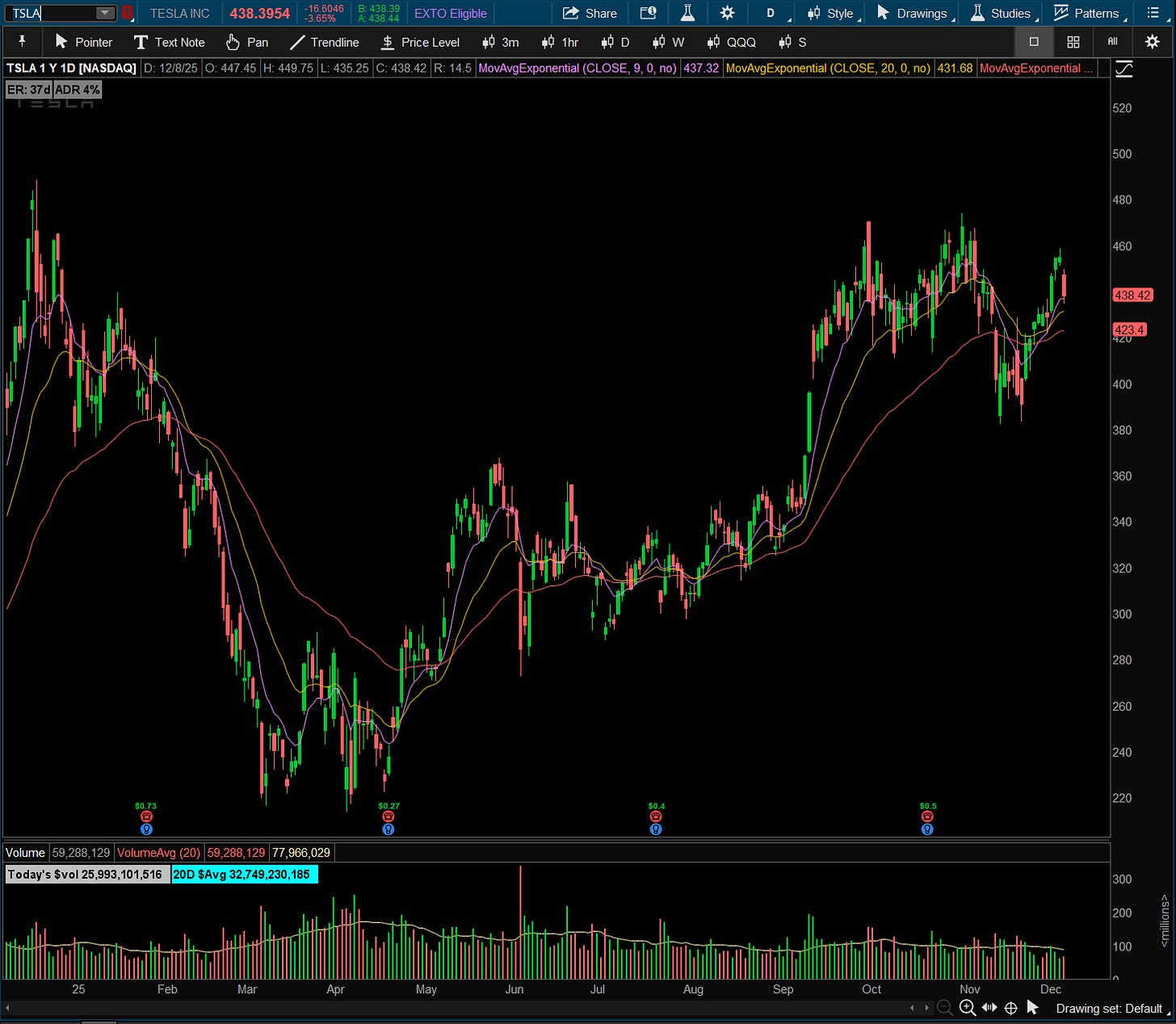The height and width of the screenshot is (1024, 1176).
Task: Switch to the 1hr timeframe button
Action: point(561,42)
